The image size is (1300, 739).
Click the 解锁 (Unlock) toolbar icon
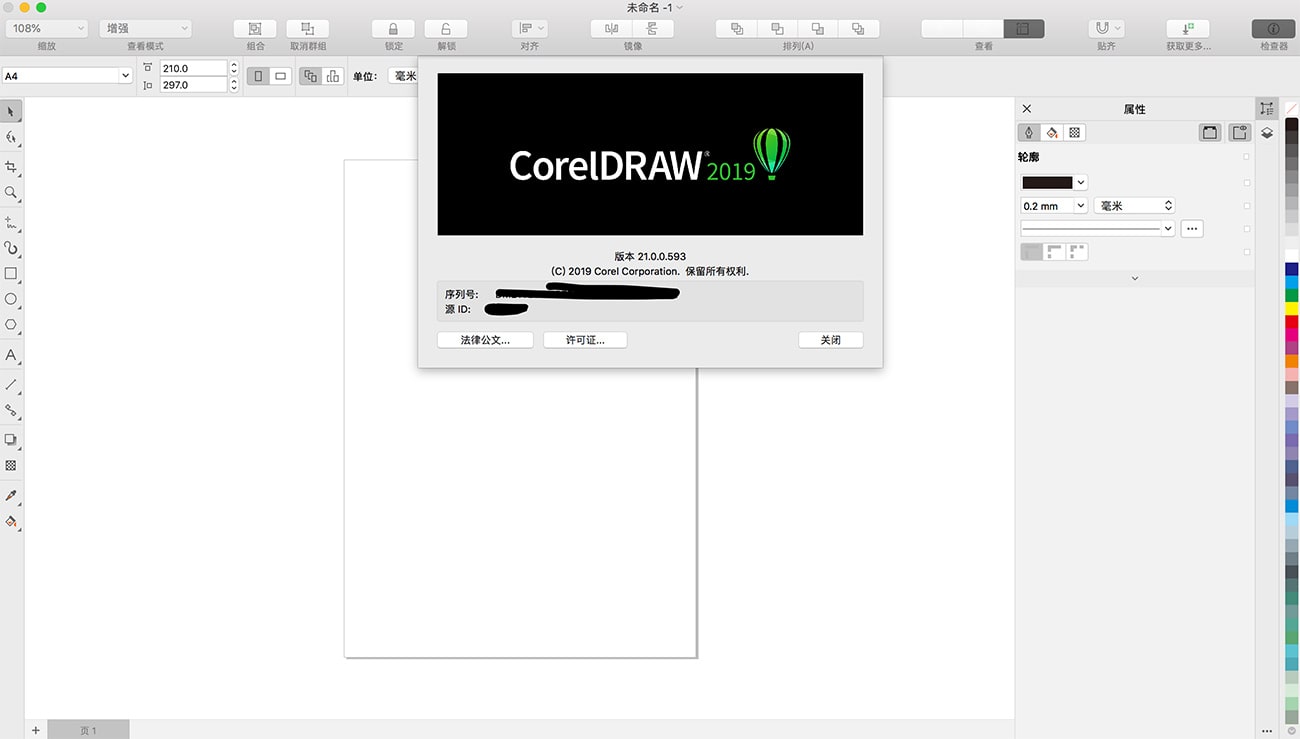(x=445, y=29)
